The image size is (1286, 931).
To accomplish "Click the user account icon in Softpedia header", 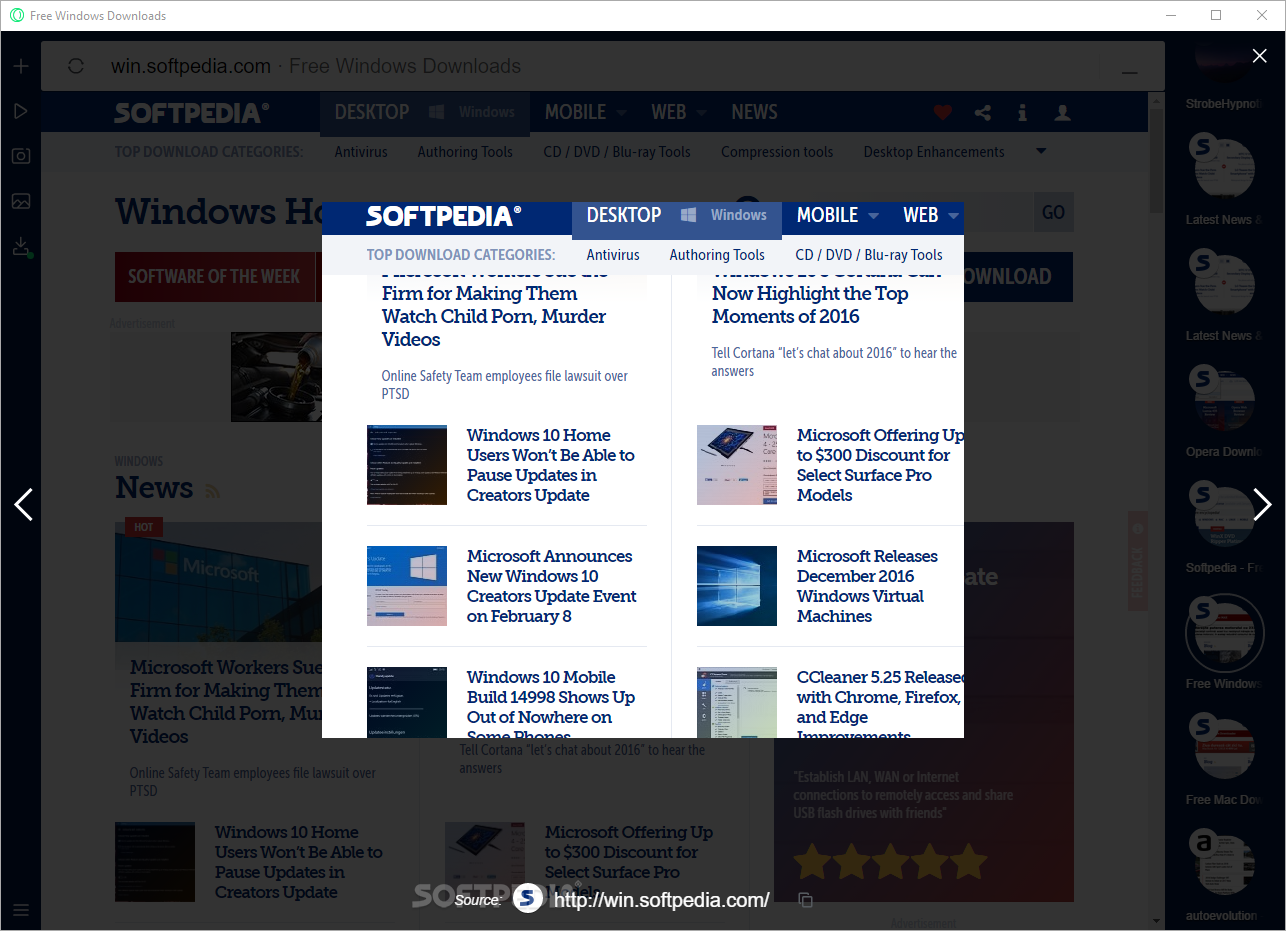I will click(1062, 113).
